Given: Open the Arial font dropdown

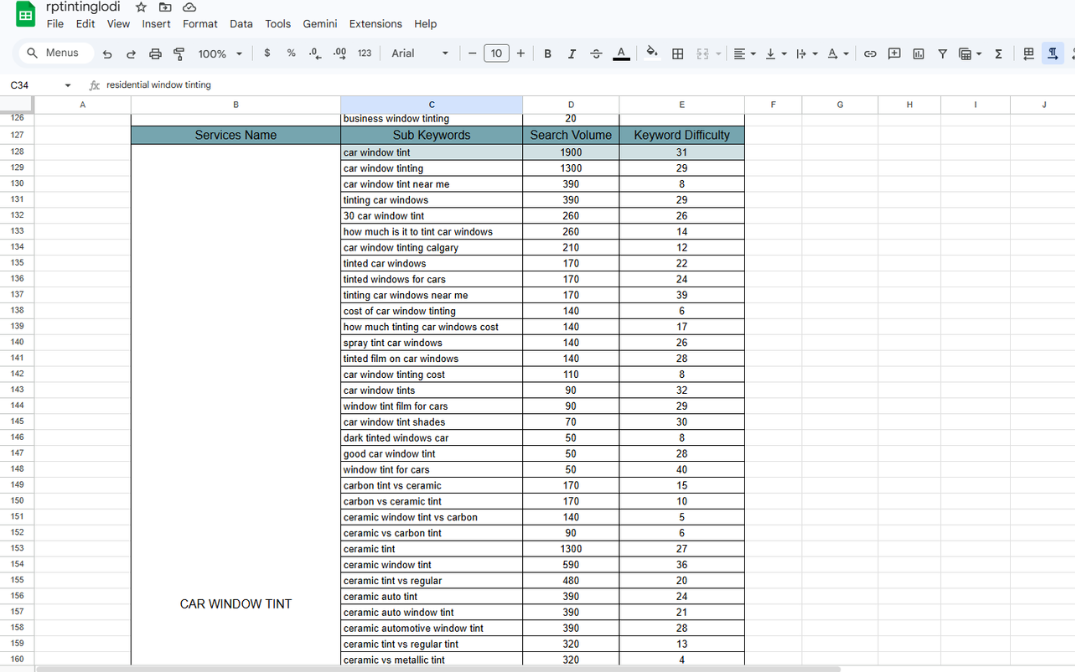Looking at the screenshot, I should pos(419,54).
